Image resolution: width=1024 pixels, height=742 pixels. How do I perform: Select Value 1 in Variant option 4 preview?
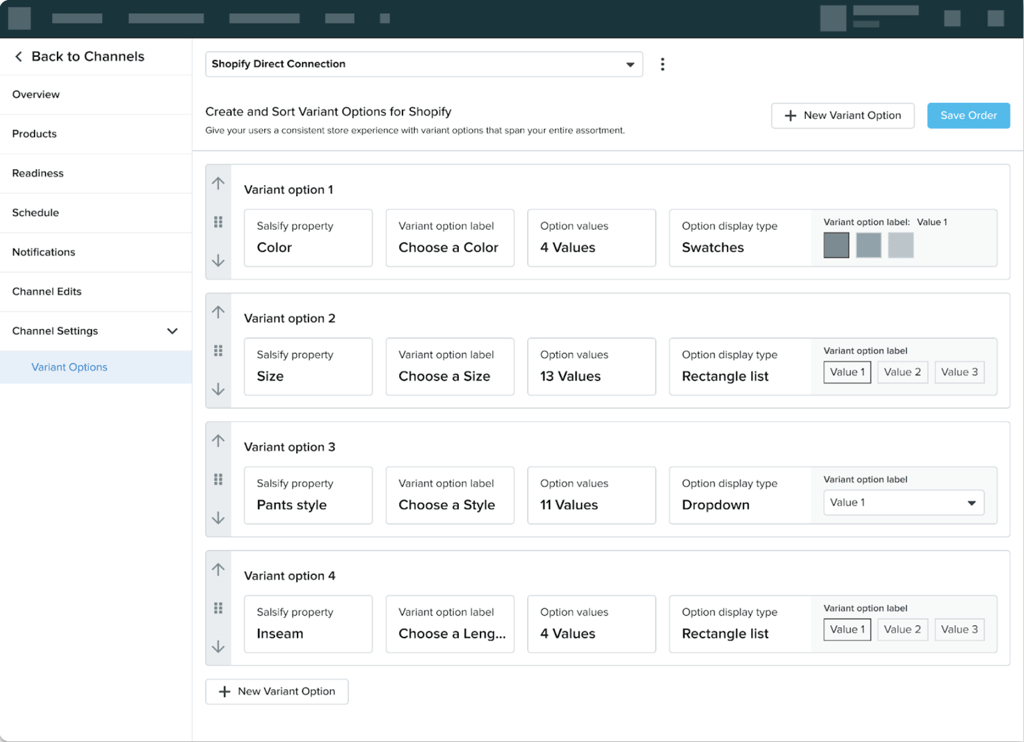point(847,630)
